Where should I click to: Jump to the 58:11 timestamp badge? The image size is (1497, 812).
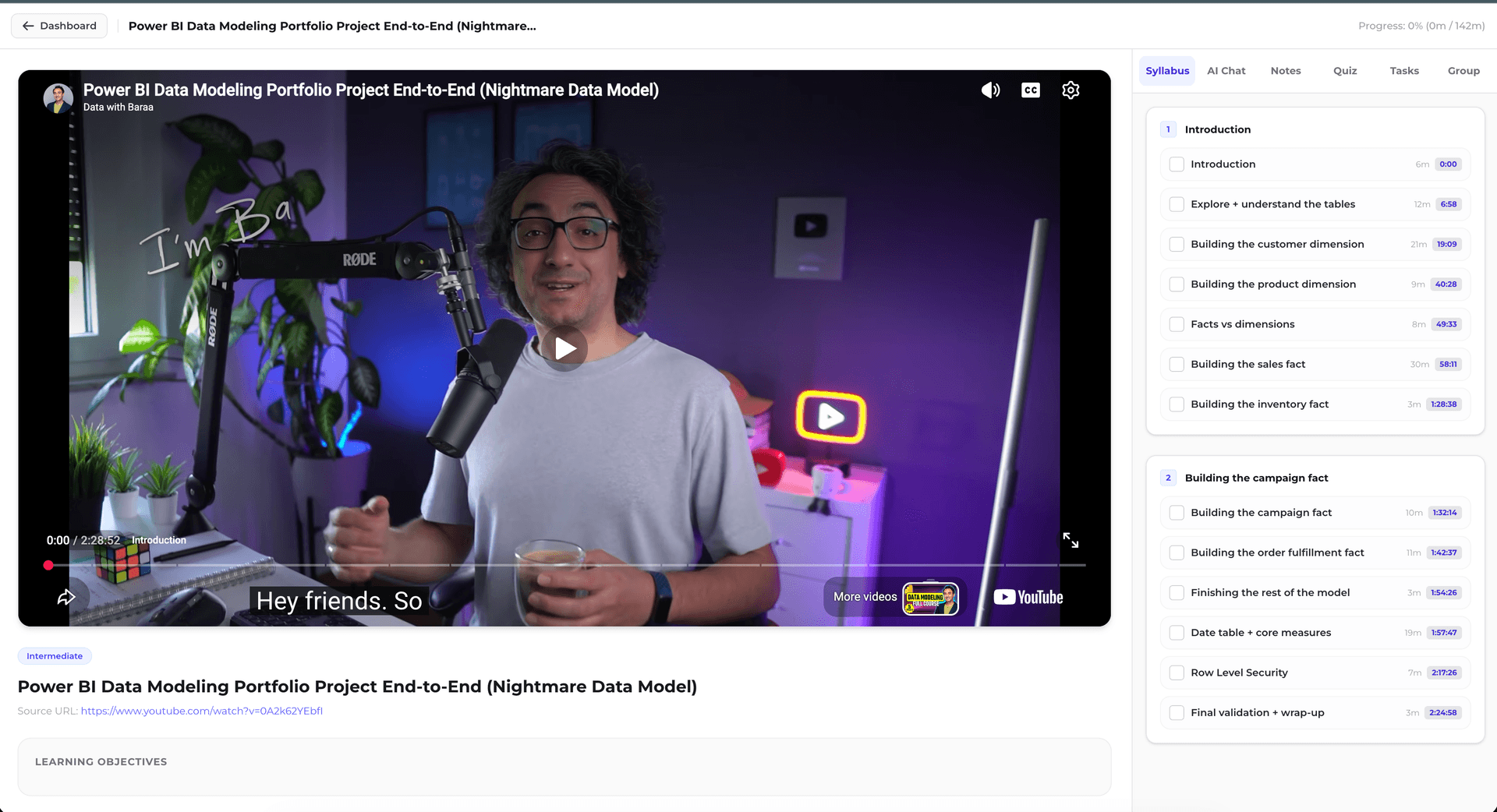coord(1448,364)
